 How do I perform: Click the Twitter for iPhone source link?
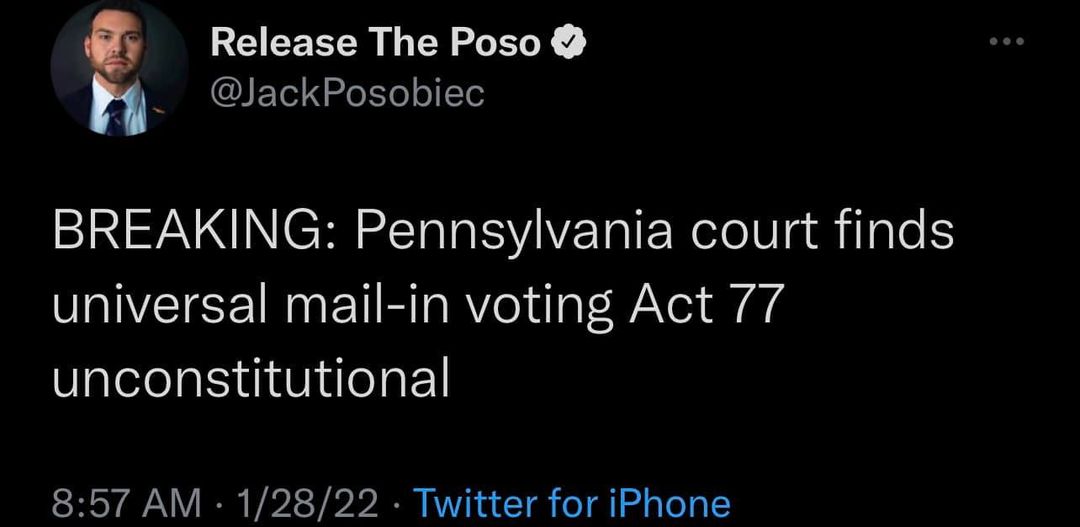pyautogui.click(x=572, y=502)
